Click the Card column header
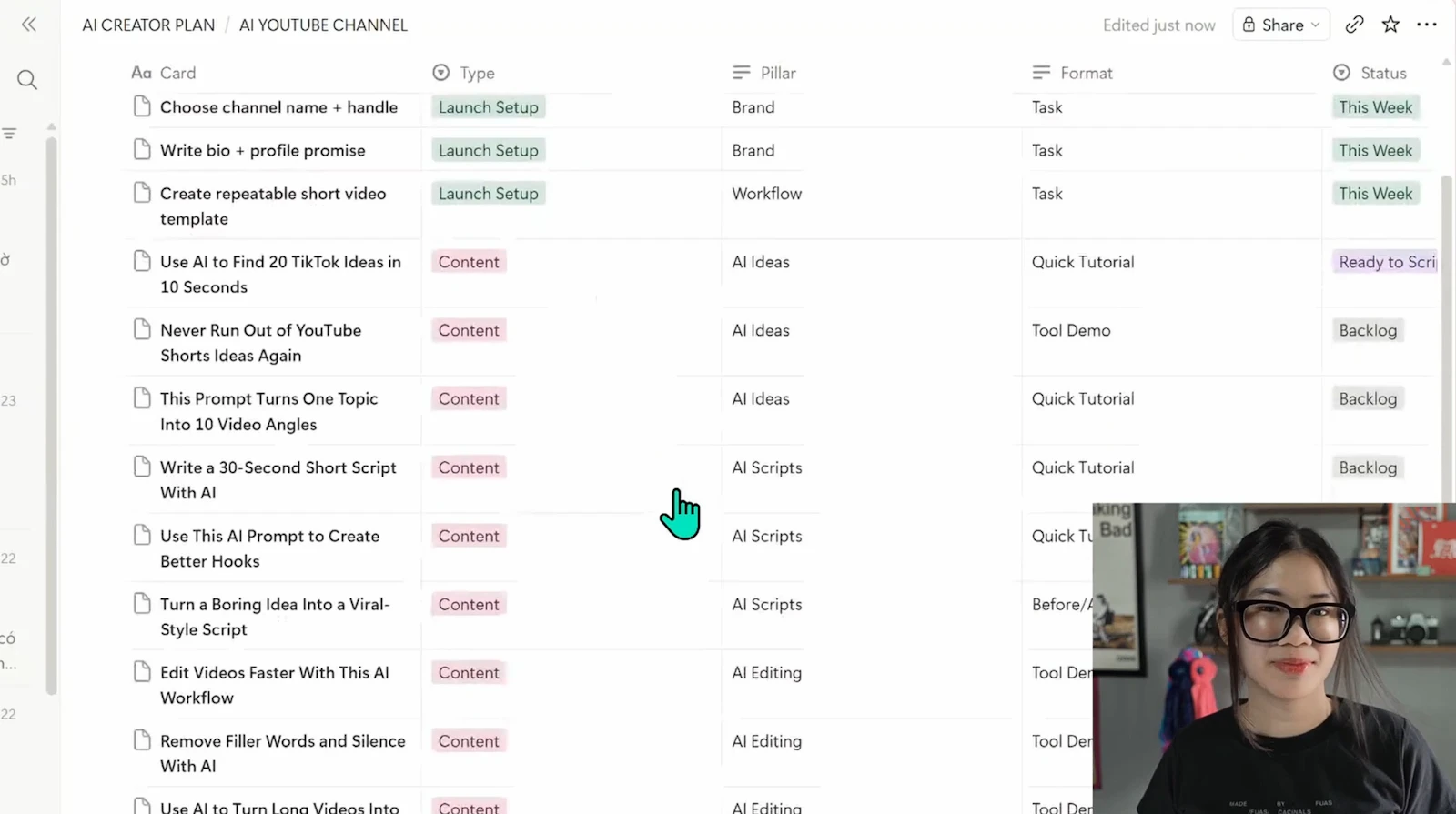 click(164, 73)
